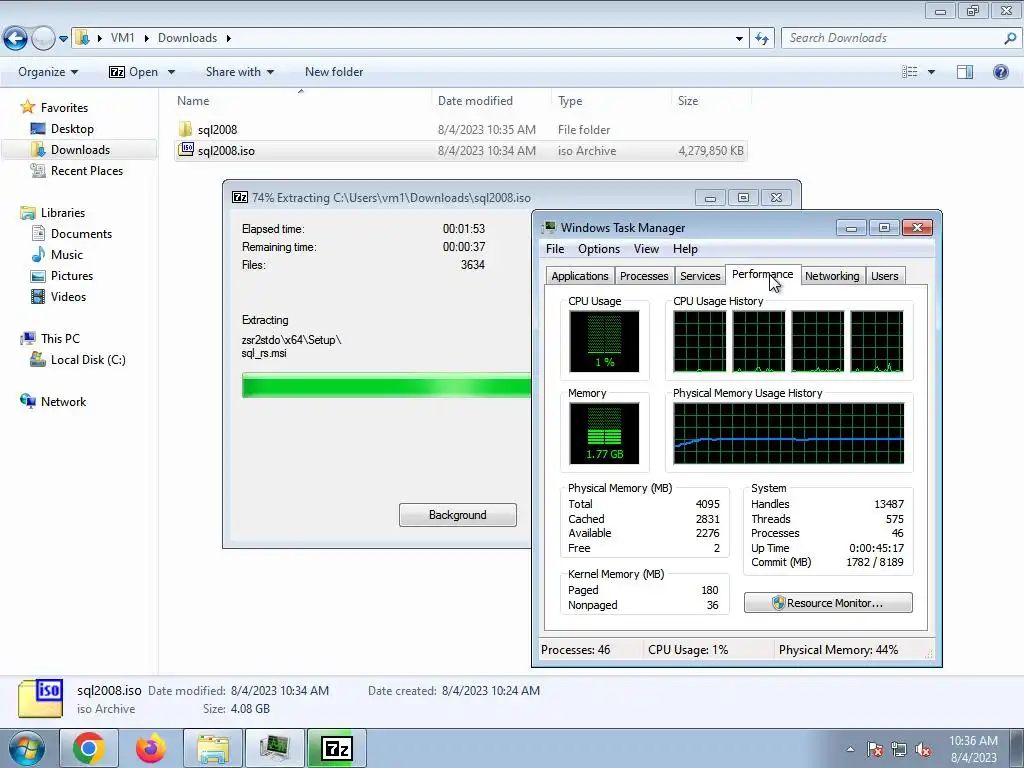Show hidden tray icons arrow

coord(850,749)
